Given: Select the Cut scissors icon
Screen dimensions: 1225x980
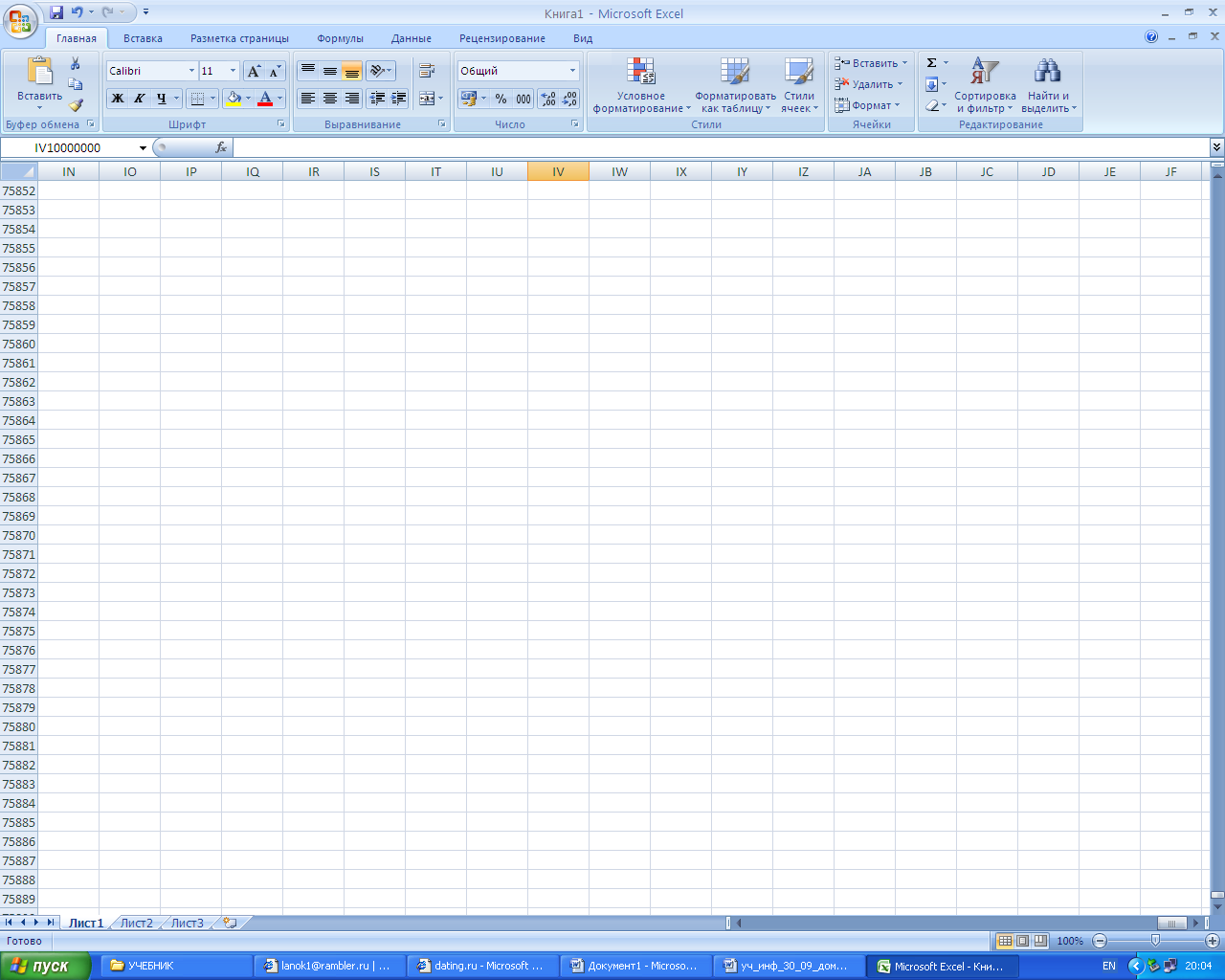Looking at the screenshot, I should click(x=76, y=63).
